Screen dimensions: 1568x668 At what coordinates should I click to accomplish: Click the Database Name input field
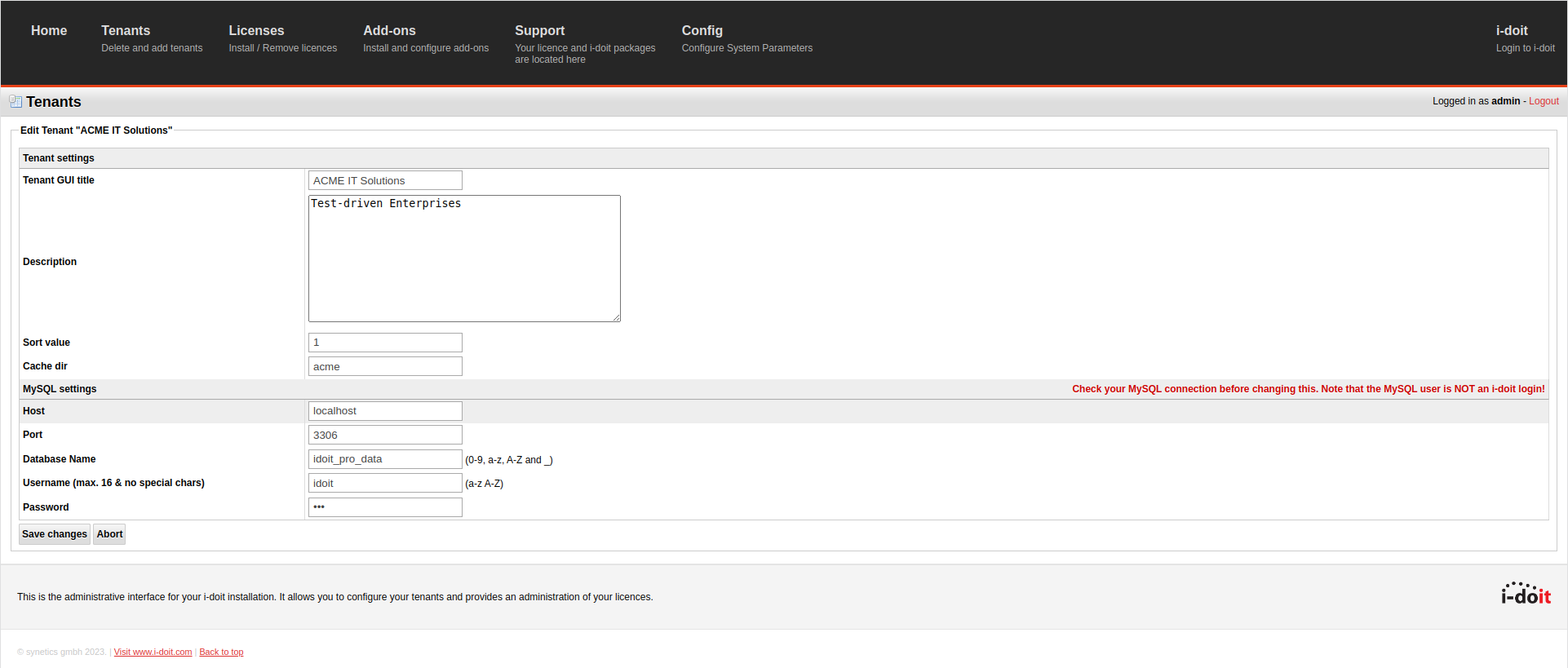(x=385, y=459)
